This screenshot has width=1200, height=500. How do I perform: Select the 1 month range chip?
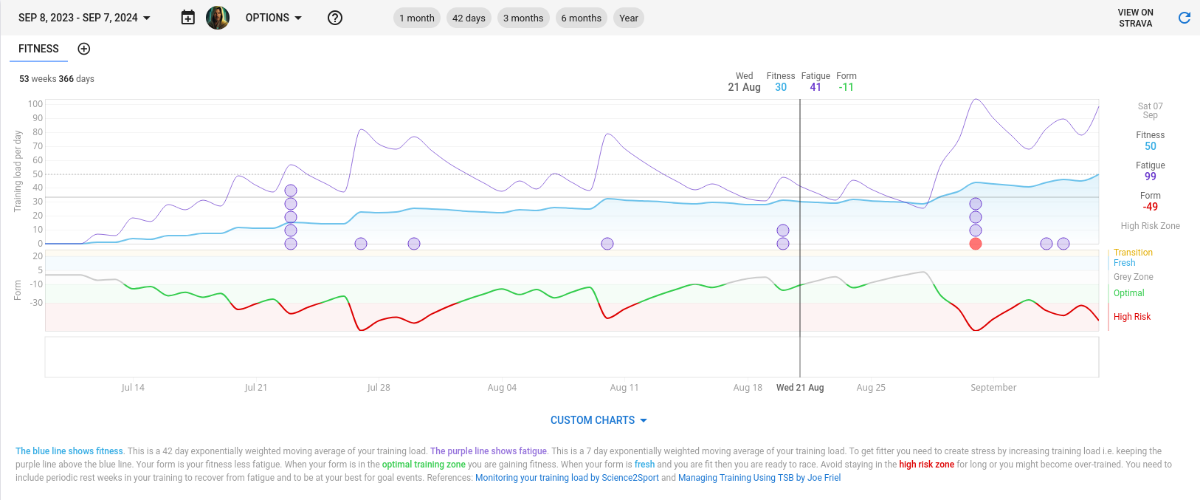click(416, 18)
